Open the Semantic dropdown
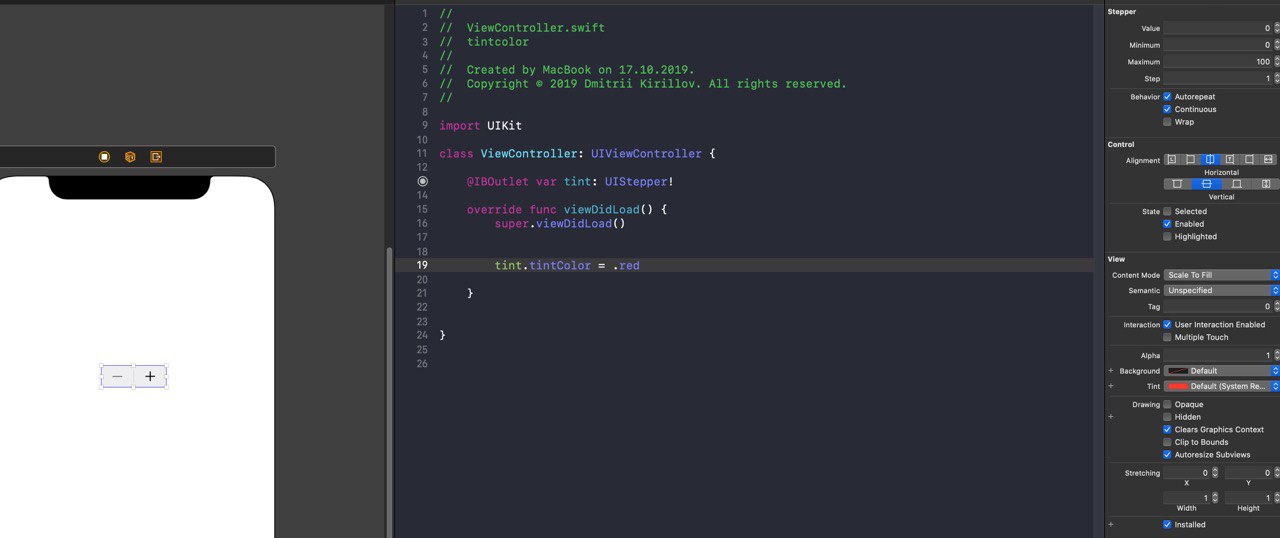The width and height of the screenshot is (1280, 538). click(1221, 291)
